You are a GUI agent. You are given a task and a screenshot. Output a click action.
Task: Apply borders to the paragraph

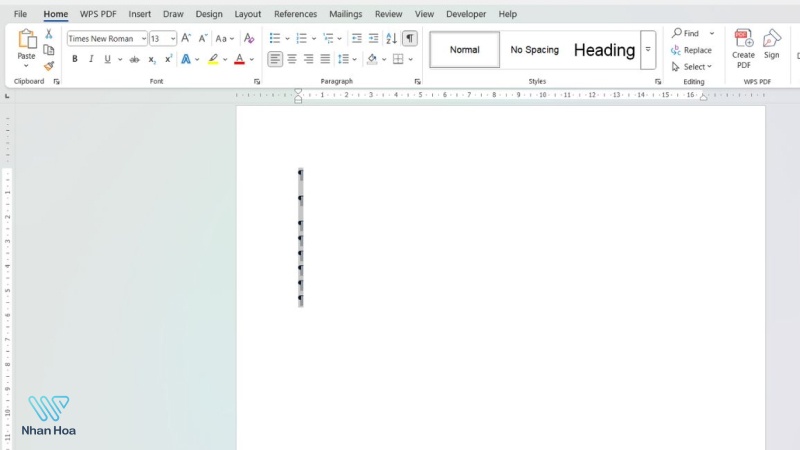[398, 59]
